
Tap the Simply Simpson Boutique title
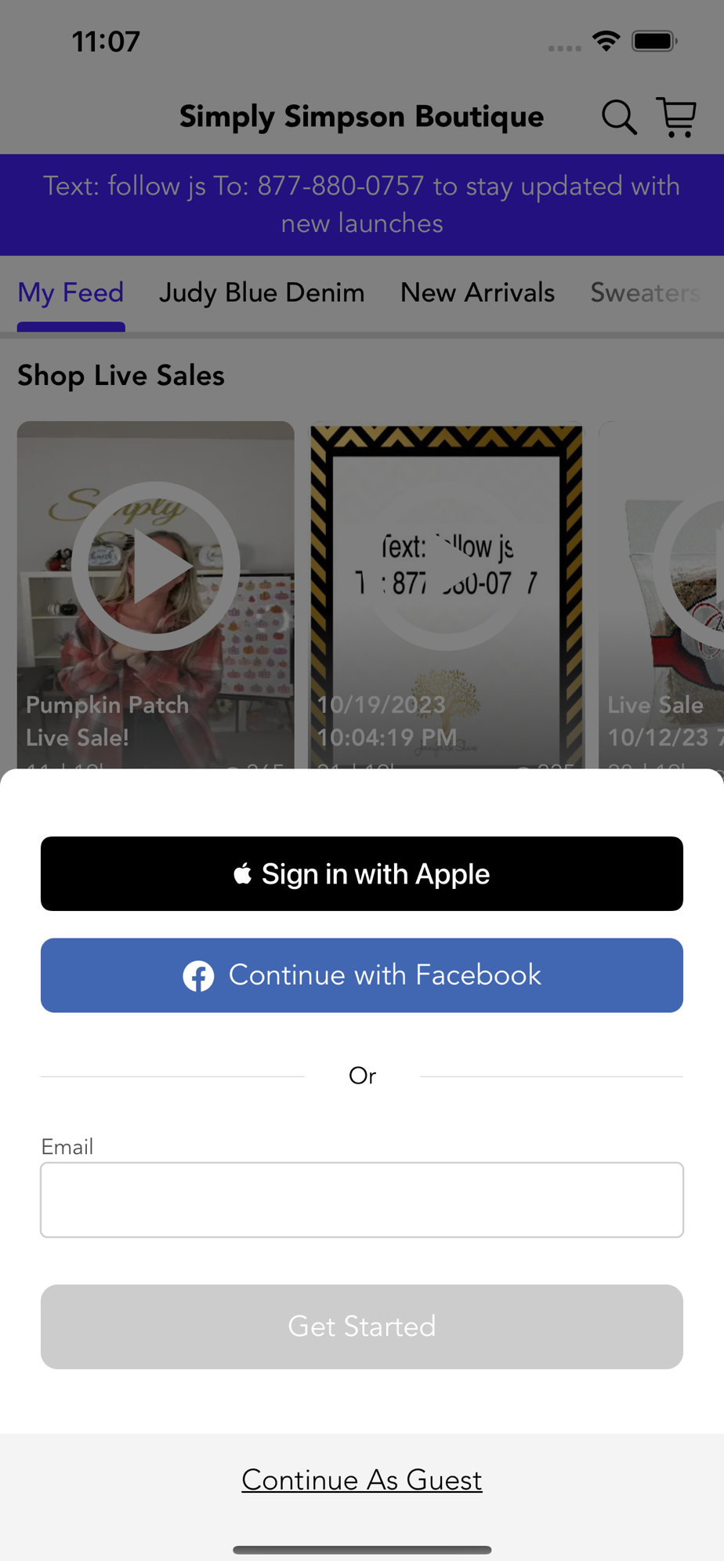pos(361,117)
